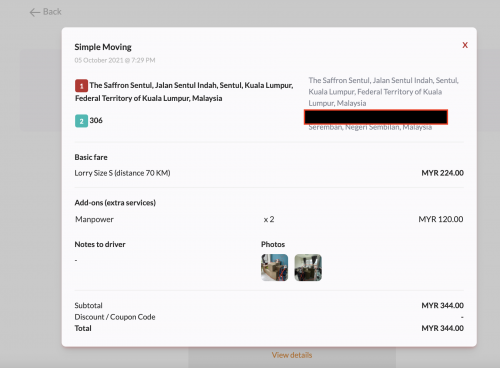Select the Total MYR 344.00 amount

tap(442, 328)
